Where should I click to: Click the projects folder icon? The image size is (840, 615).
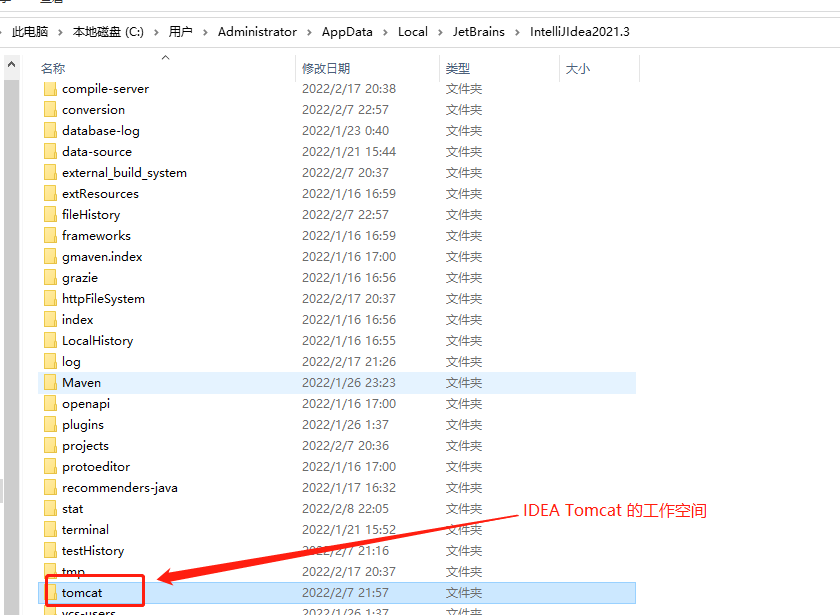coord(50,446)
